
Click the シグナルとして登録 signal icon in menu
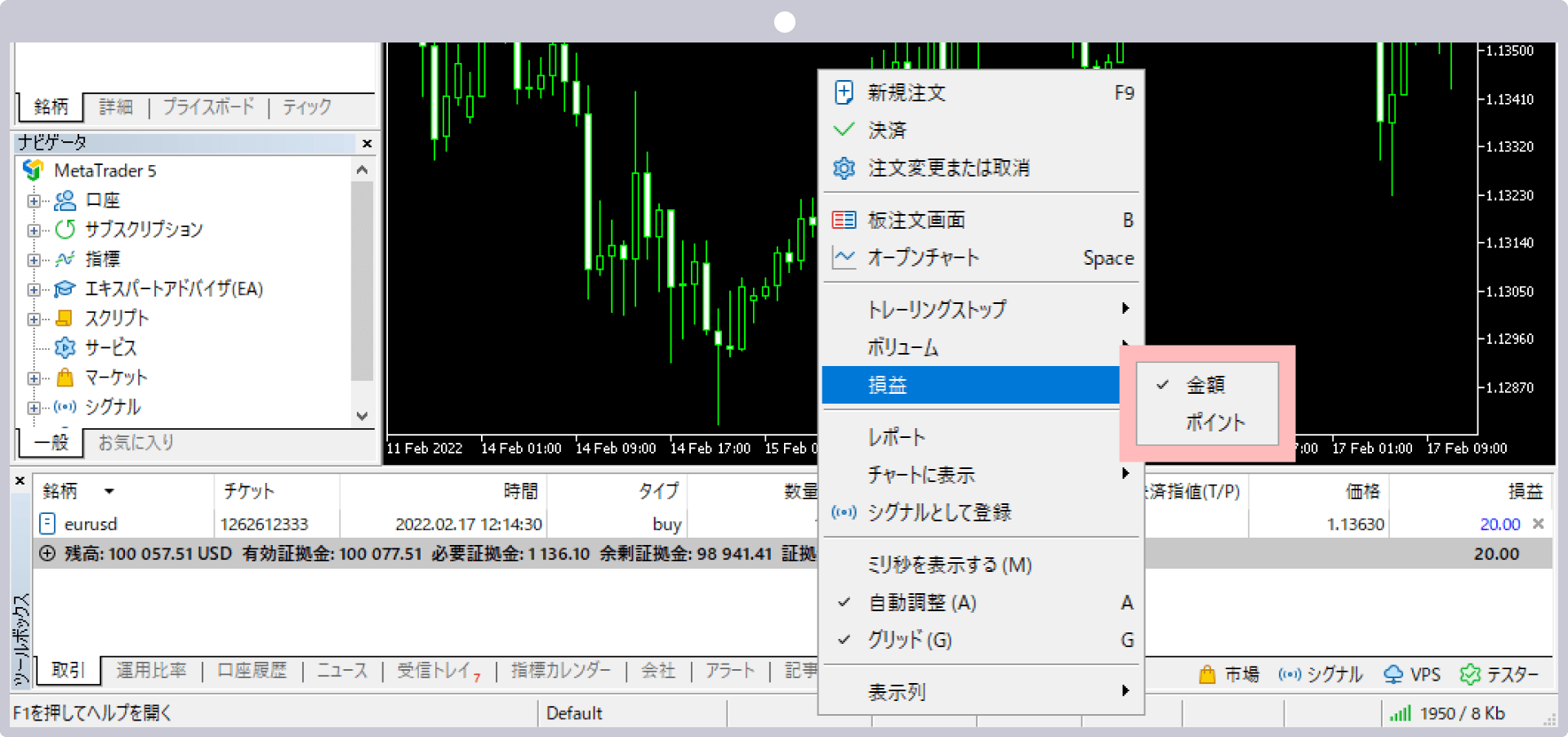[844, 512]
